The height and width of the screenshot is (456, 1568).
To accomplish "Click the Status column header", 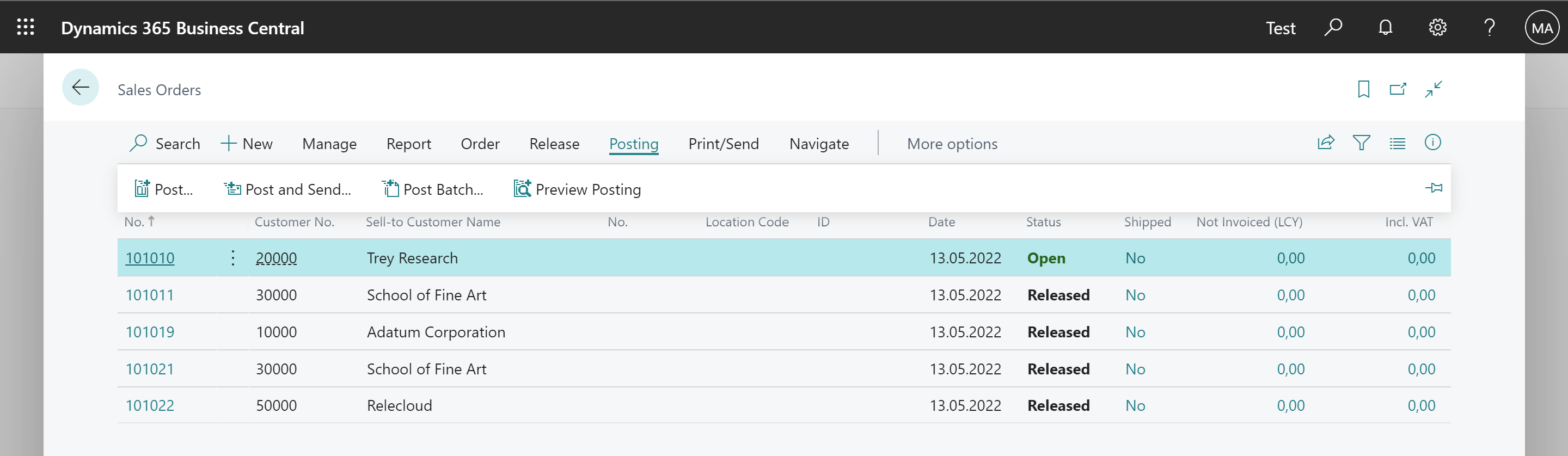I will [1043, 222].
